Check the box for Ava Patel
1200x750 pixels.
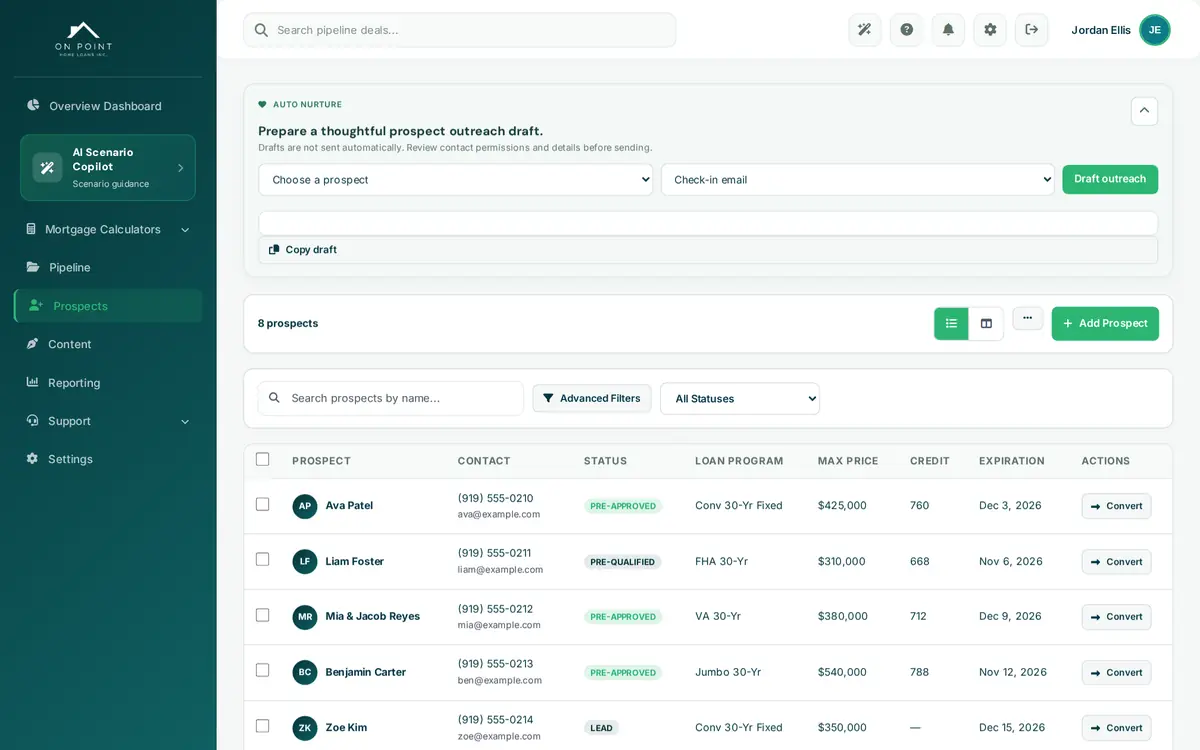(x=263, y=504)
